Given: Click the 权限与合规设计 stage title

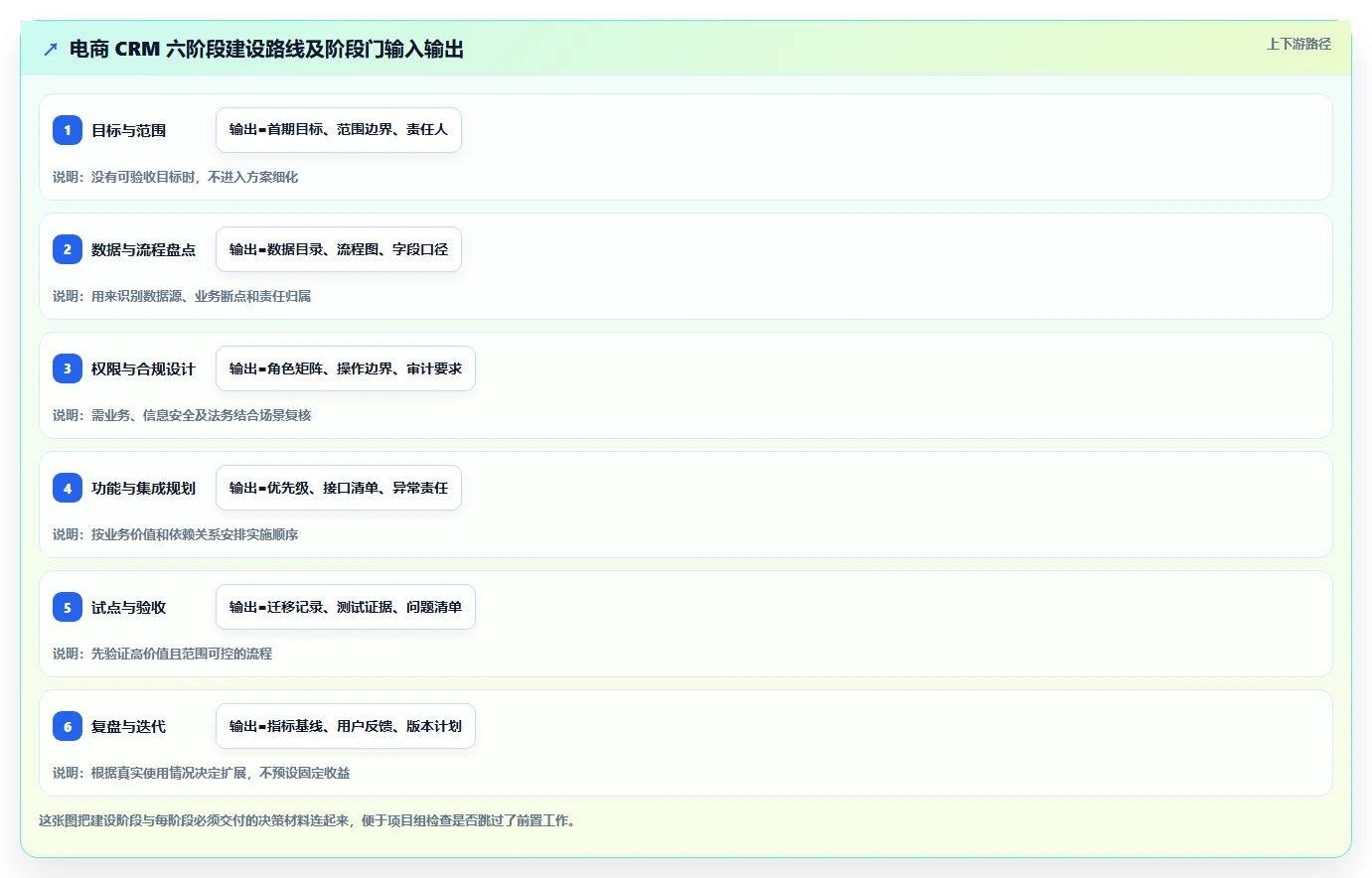Looking at the screenshot, I should [x=143, y=368].
